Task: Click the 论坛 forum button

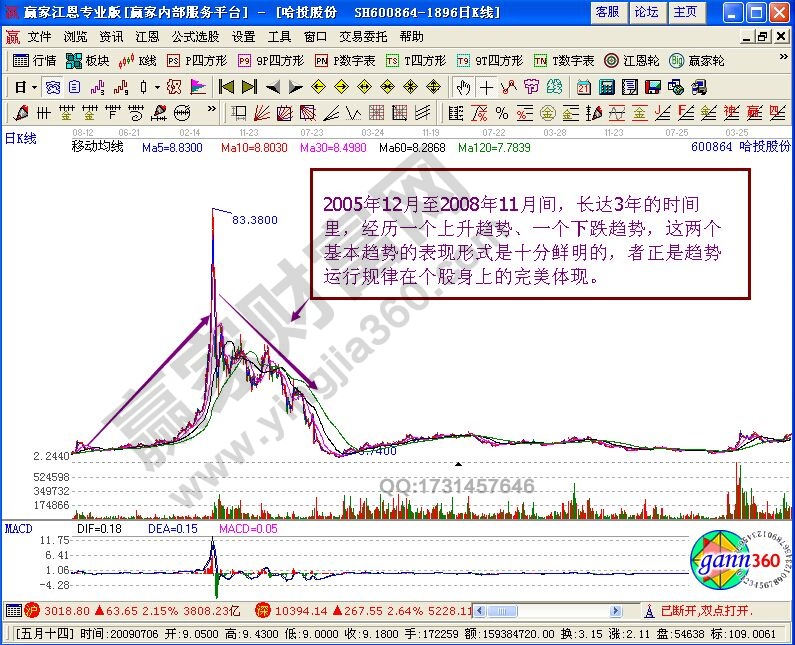Action: click(646, 12)
